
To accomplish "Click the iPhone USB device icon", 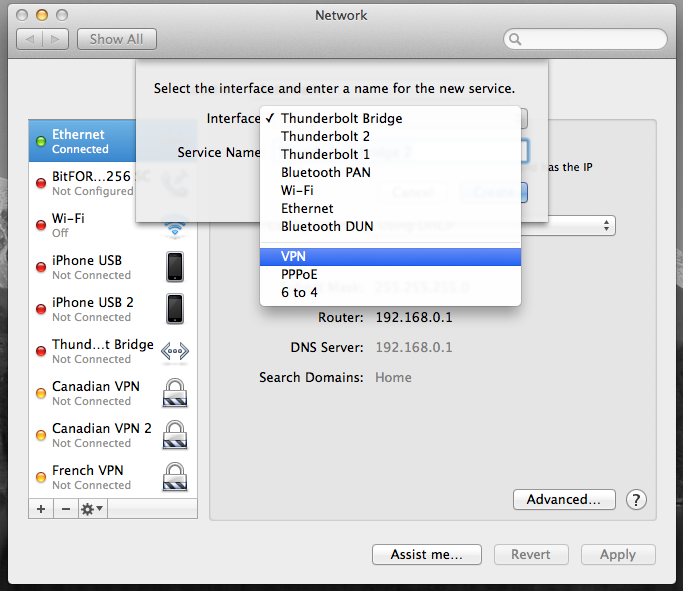I will pyautogui.click(x=175, y=267).
